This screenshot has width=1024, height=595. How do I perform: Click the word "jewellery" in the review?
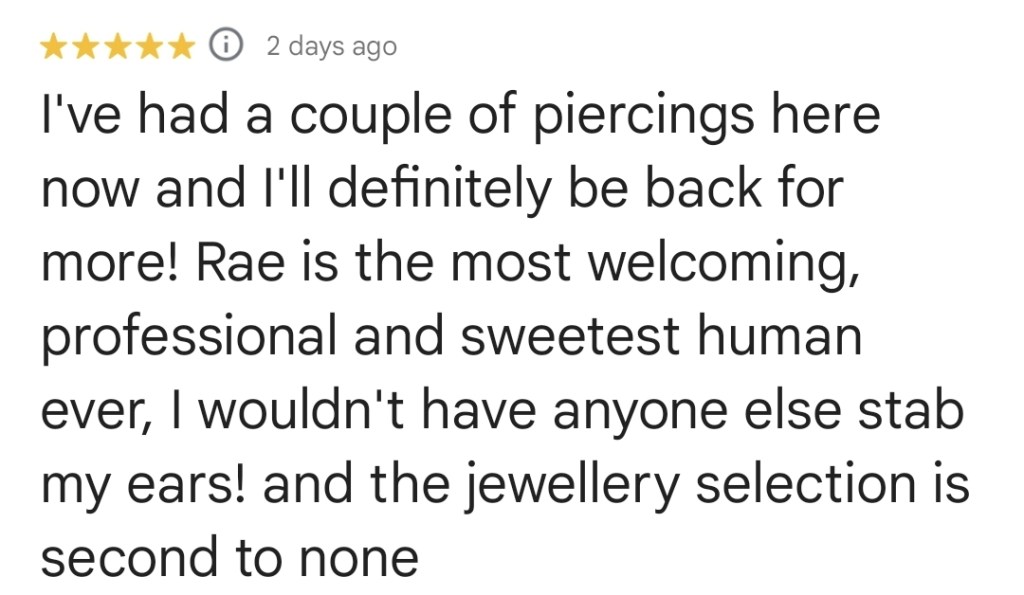(579, 483)
